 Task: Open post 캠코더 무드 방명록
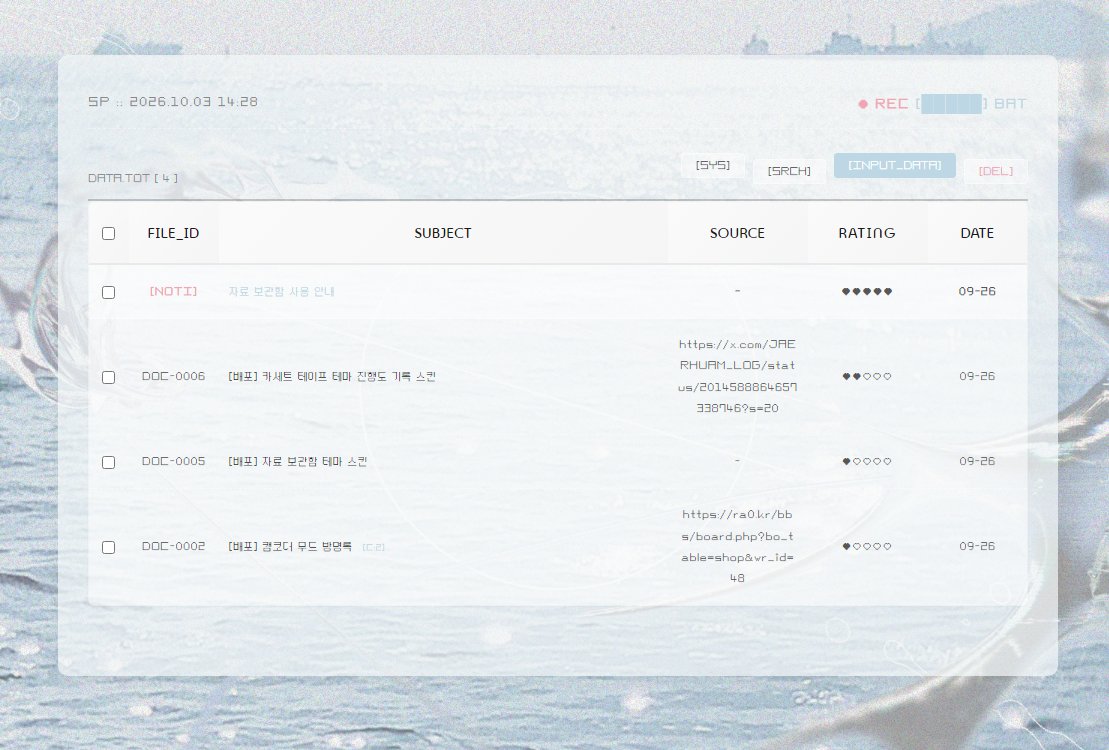[289, 546]
